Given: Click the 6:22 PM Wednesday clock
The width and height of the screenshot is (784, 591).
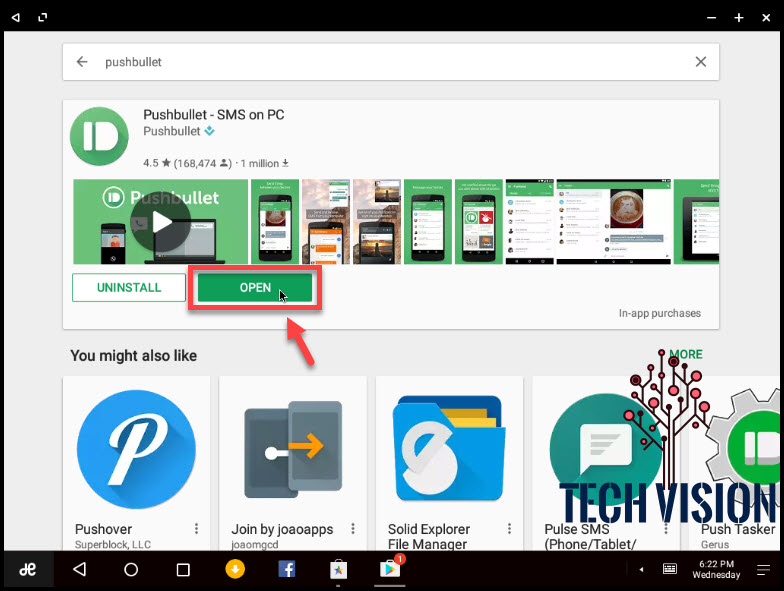Looking at the screenshot, I should coord(716,569).
